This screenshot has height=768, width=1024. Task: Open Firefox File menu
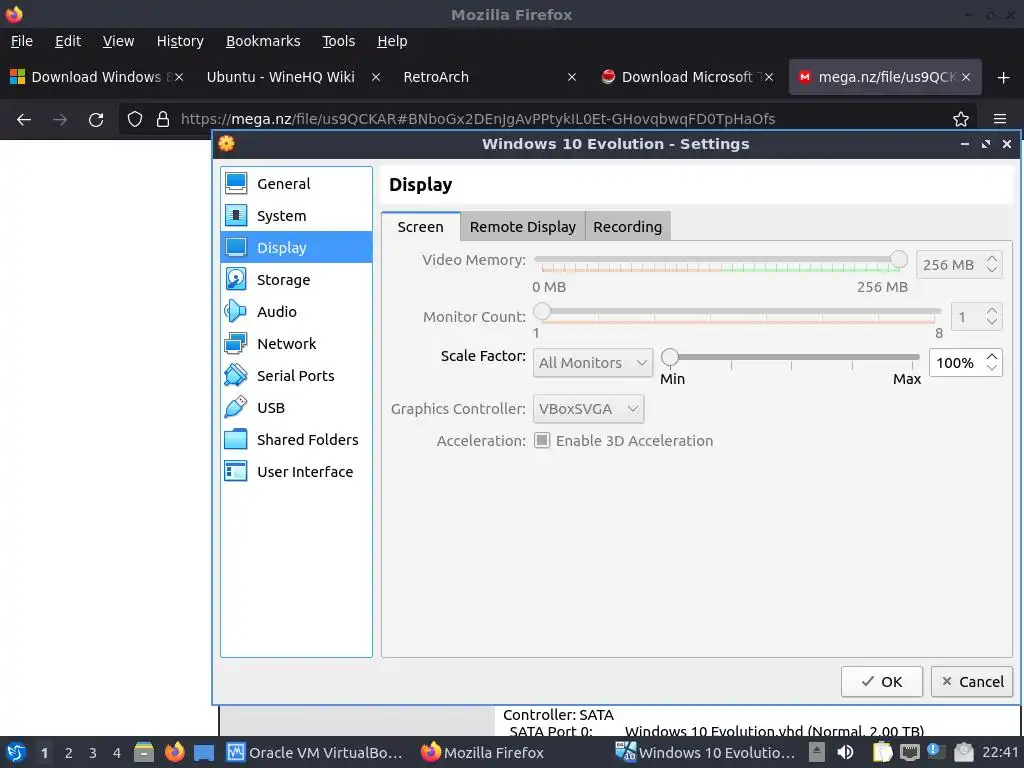(22, 41)
